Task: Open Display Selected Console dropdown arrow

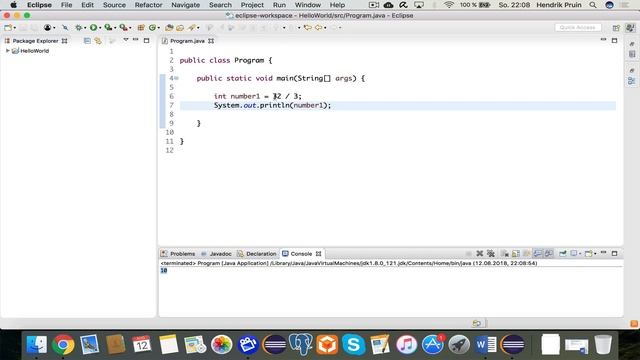Action: [580, 253]
